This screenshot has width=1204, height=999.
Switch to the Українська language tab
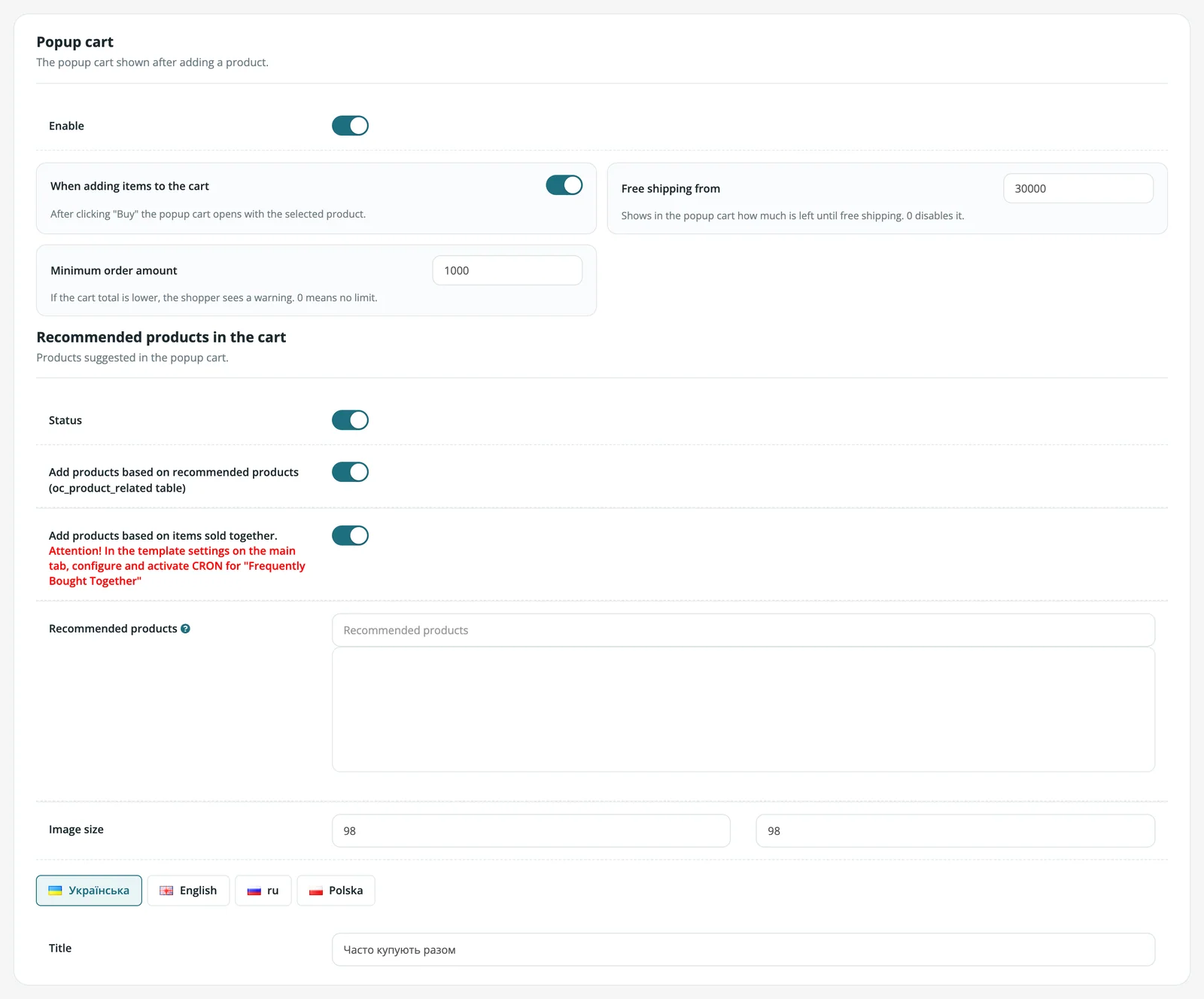click(89, 891)
